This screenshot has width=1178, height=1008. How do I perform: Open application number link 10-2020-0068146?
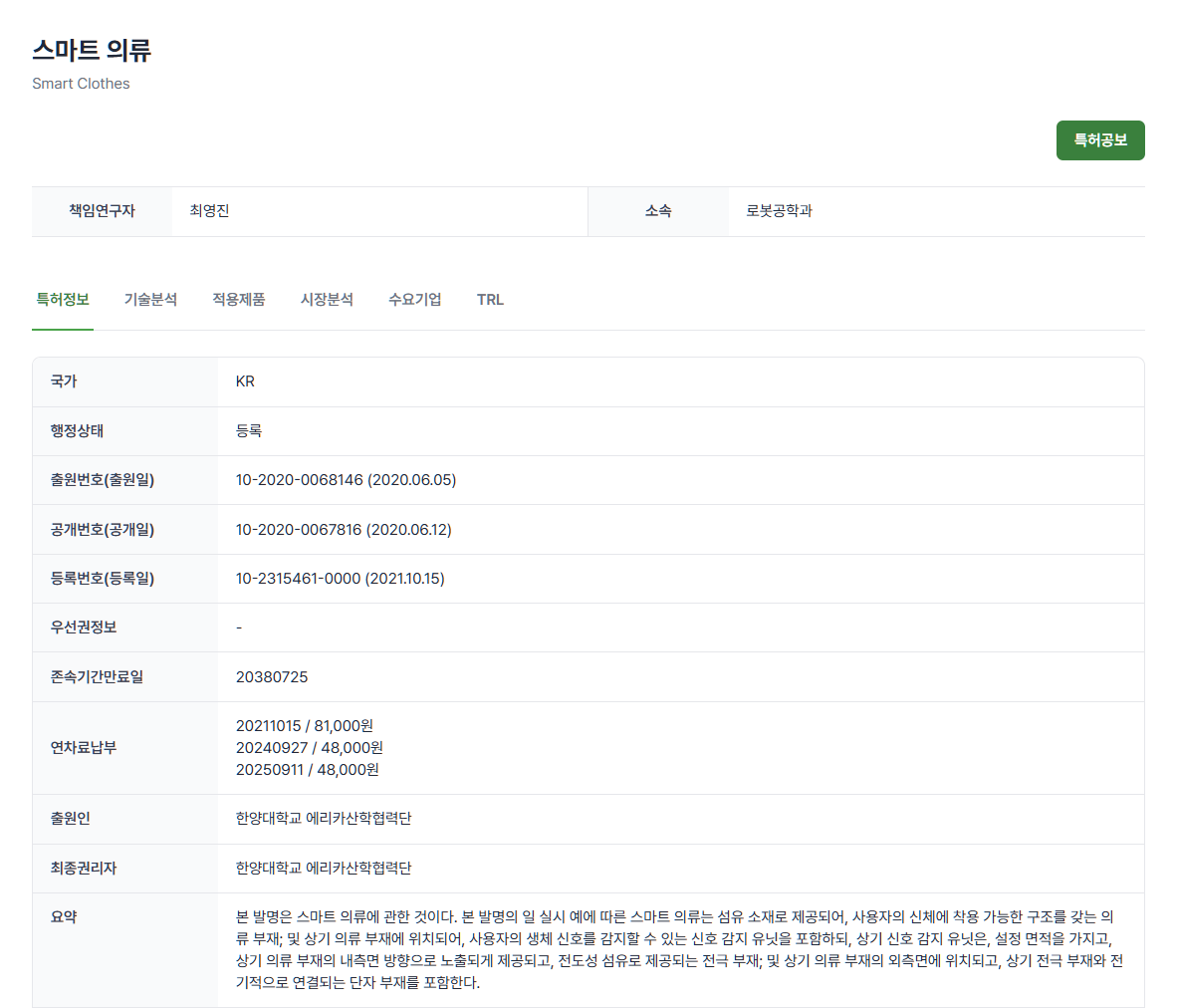[x=345, y=479]
